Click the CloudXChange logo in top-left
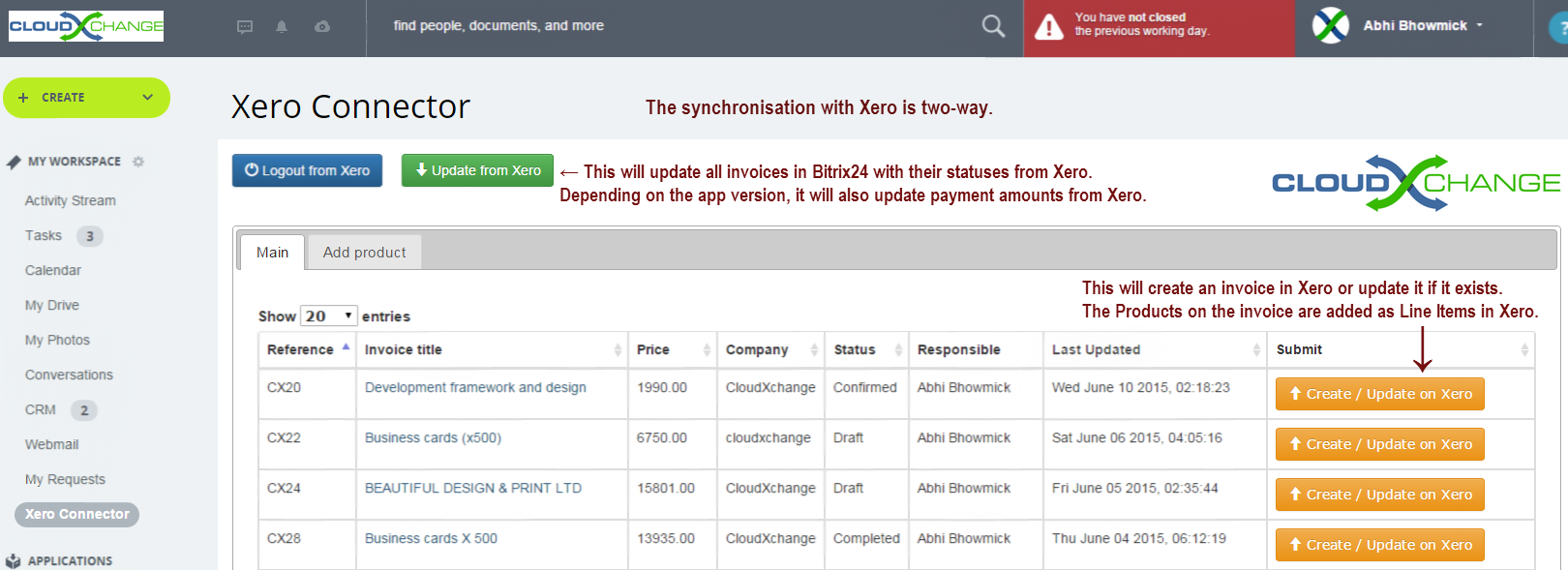Viewport: 1568px width, 570px height. click(x=86, y=26)
